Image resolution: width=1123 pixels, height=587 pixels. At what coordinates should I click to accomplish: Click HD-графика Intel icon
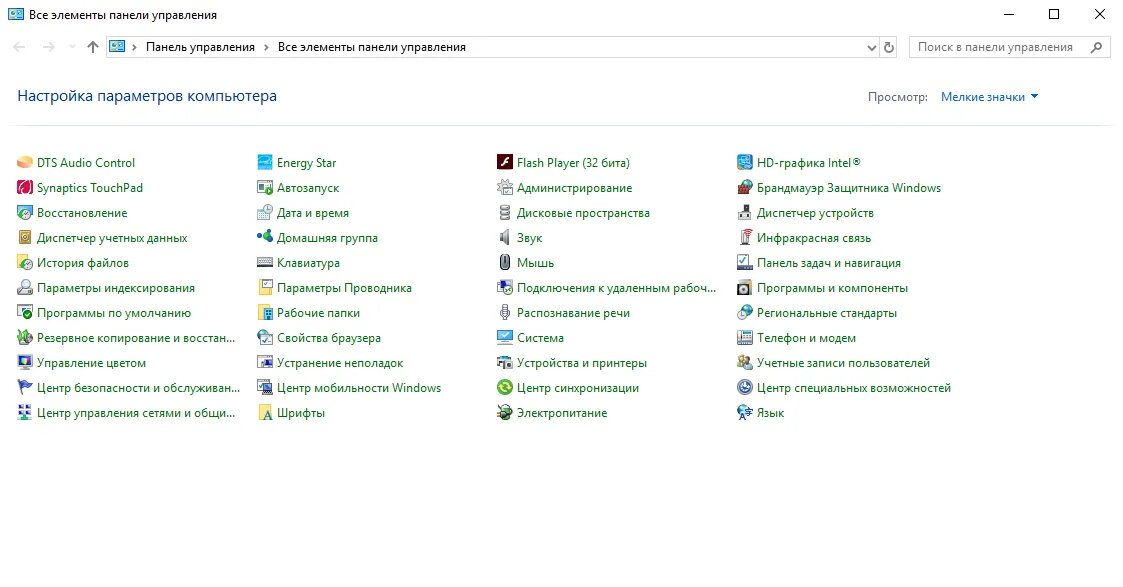pos(745,162)
